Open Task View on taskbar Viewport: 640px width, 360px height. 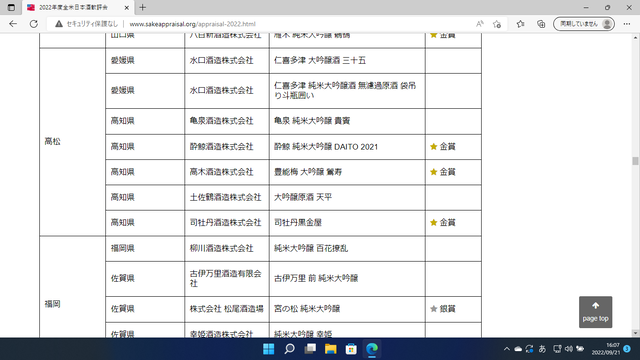click(310, 349)
